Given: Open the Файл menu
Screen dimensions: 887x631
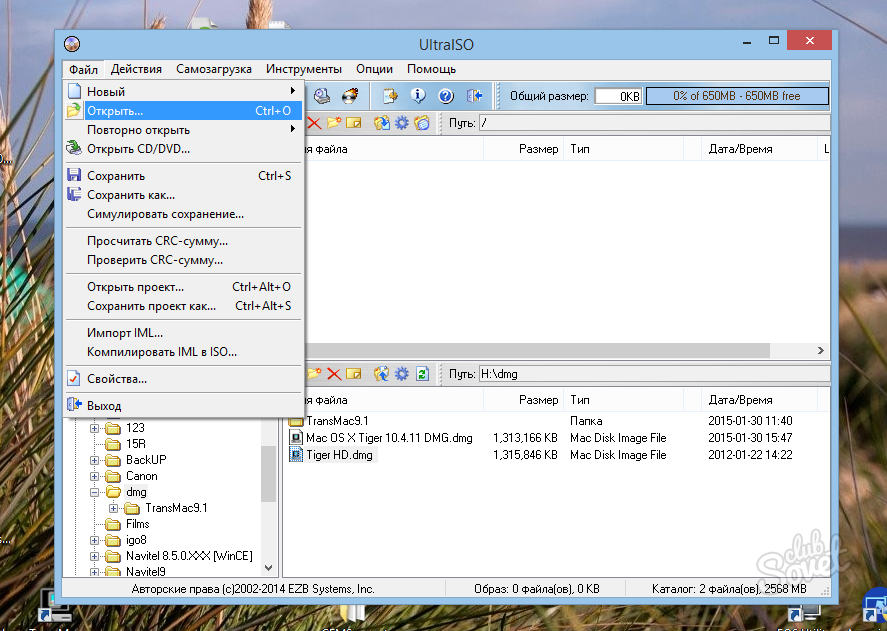Looking at the screenshot, I should (83, 69).
